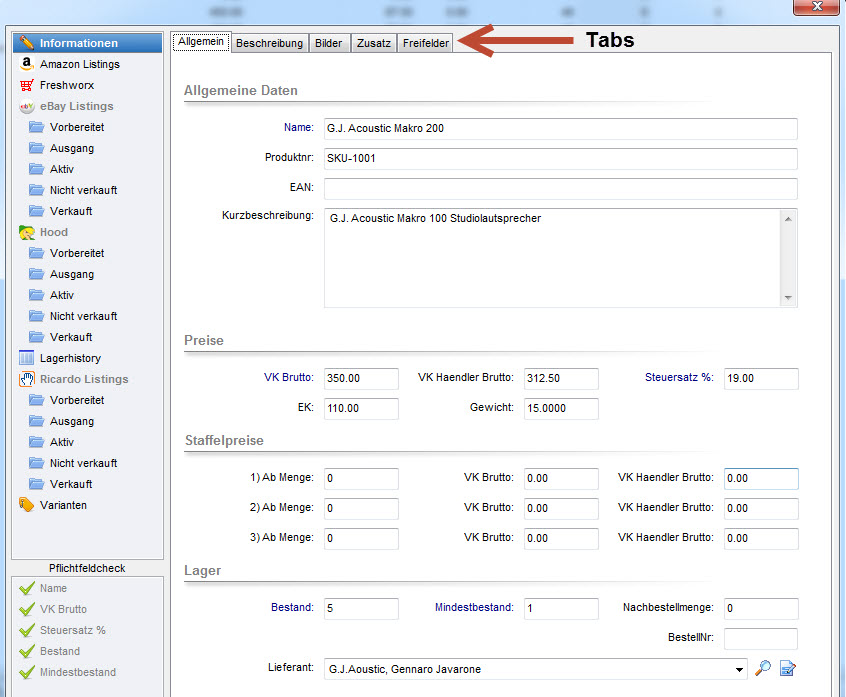Image resolution: width=846 pixels, height=697 pixels.
Task: Click the Gewicht field
Action: 561,408
